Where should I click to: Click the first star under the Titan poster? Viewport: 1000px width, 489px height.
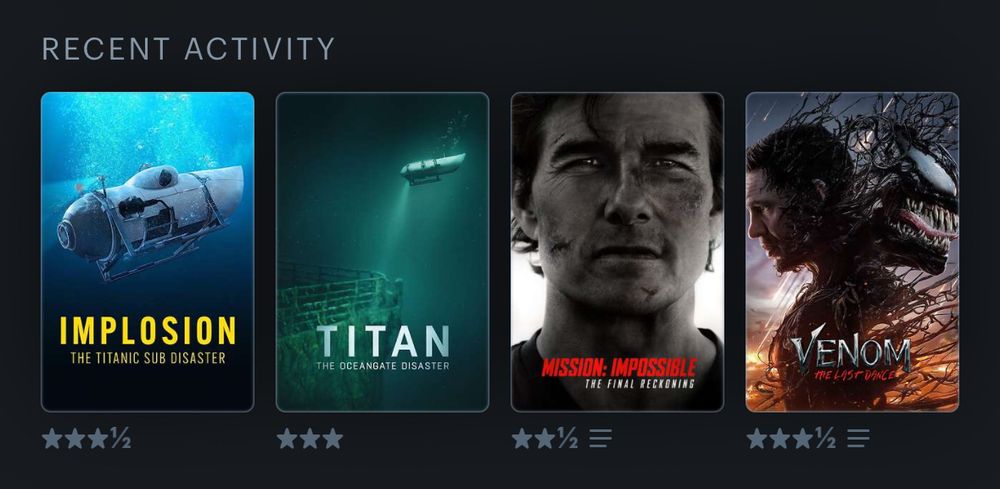point(287,438)
